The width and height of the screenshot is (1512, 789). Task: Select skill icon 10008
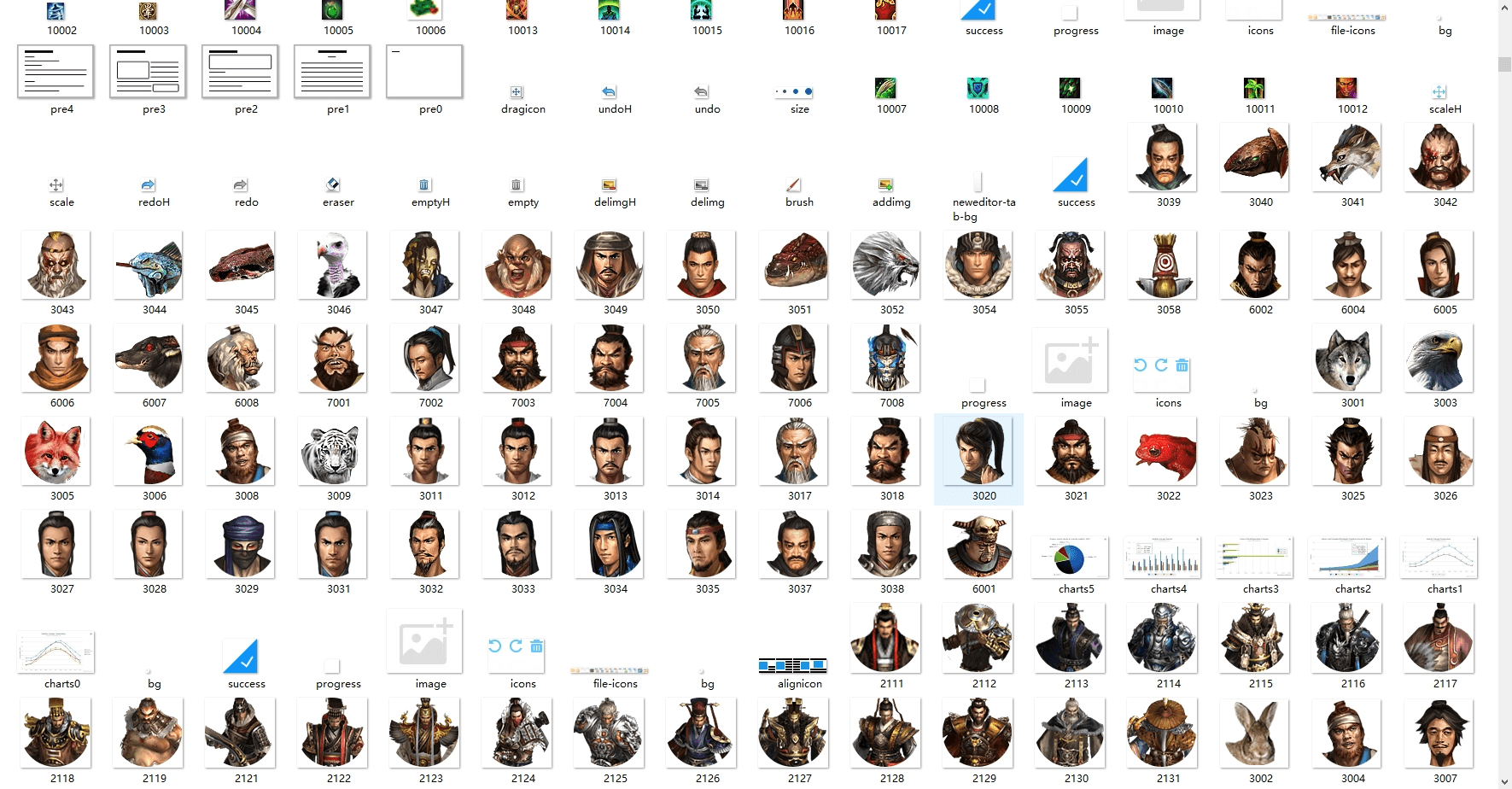pos(978,88)
